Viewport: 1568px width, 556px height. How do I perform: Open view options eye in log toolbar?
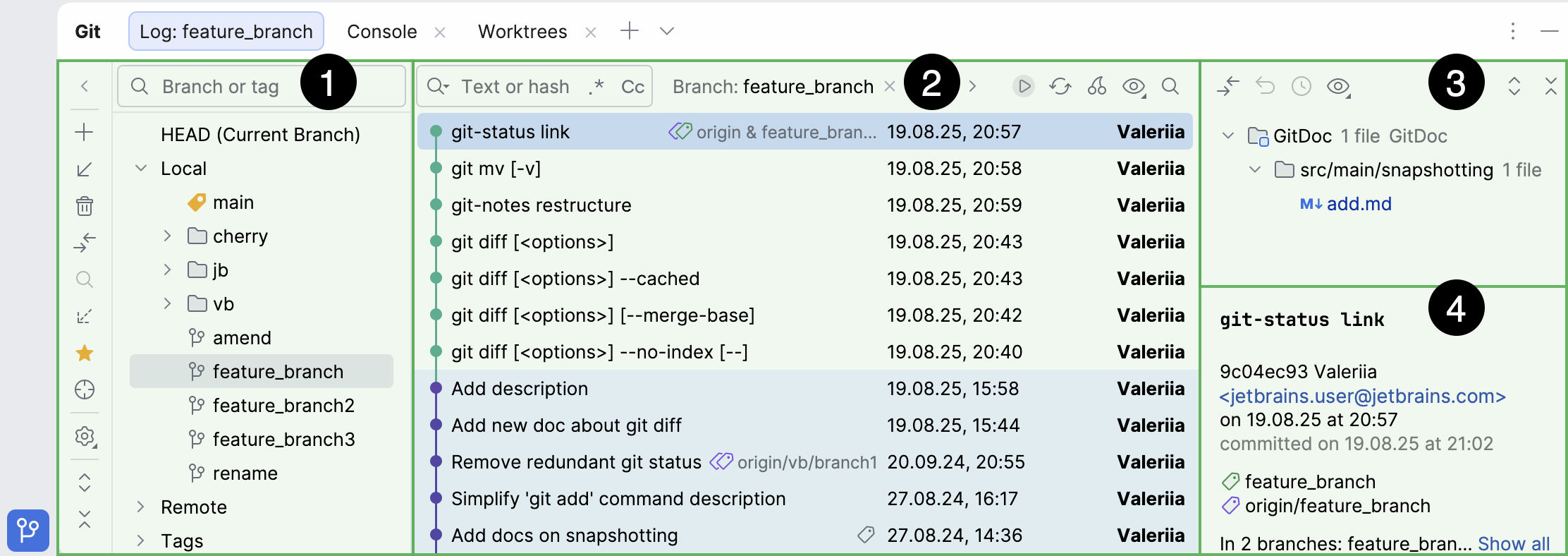coord(1134,86)
